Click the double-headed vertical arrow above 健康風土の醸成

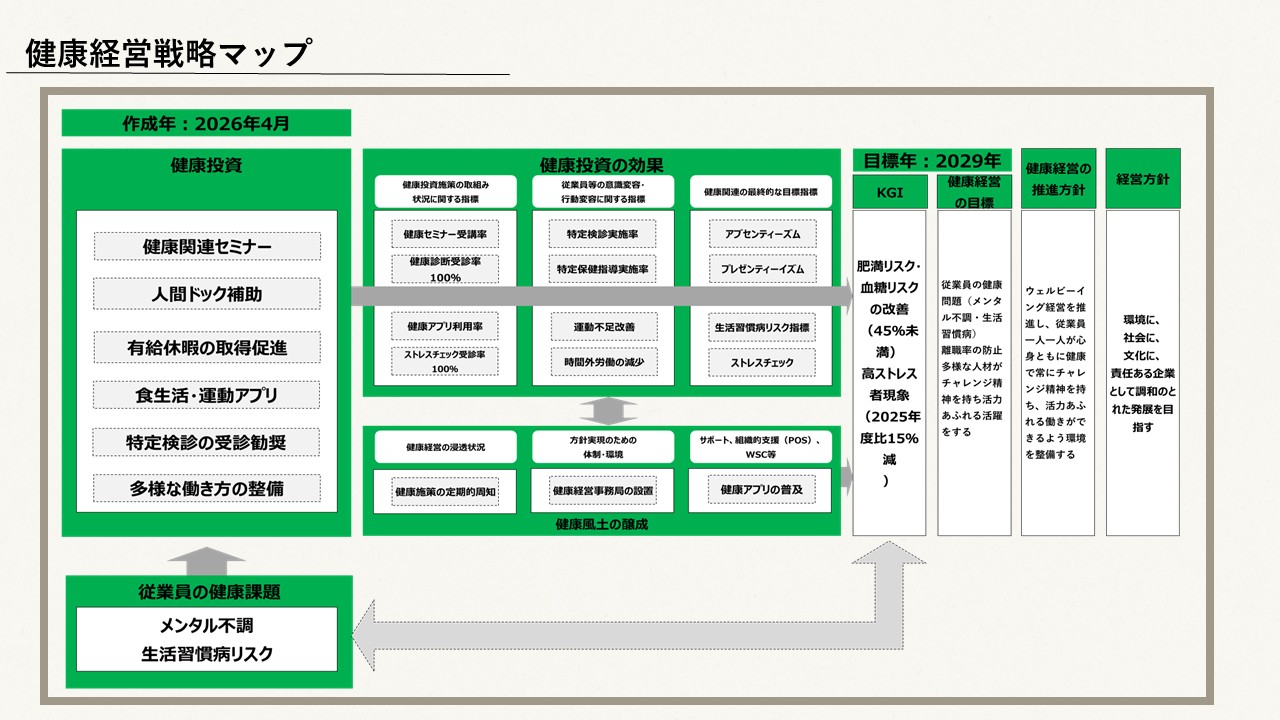[x=608, y=411]
